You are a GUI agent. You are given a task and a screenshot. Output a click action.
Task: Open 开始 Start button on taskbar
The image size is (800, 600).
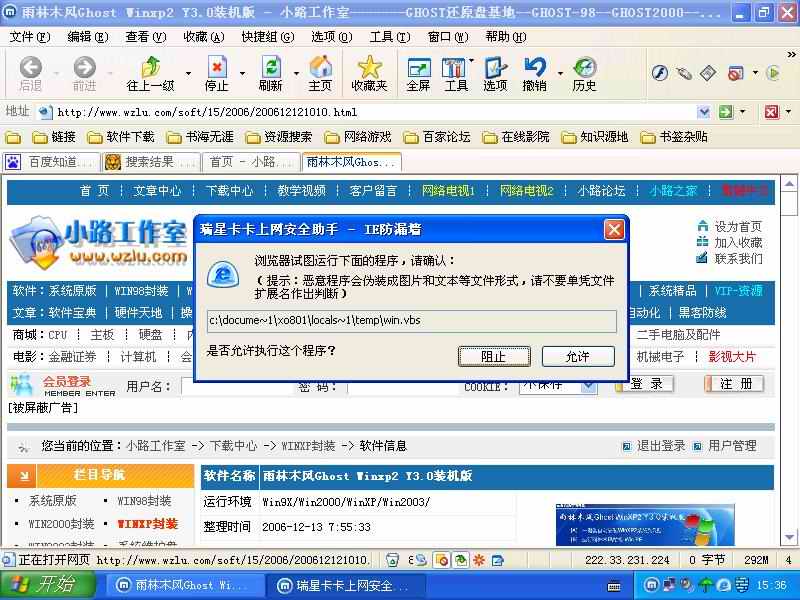point(47,585)
